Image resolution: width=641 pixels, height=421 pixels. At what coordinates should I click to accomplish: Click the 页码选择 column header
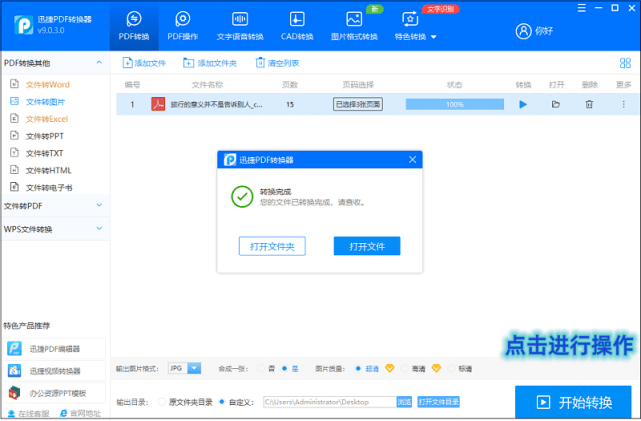point(358,85)
